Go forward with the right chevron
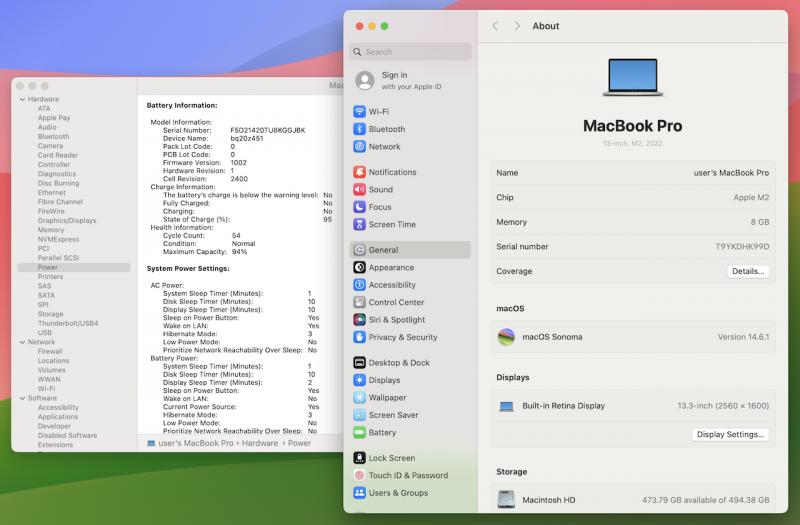The image size is (800, 525). tap(517, 26)
